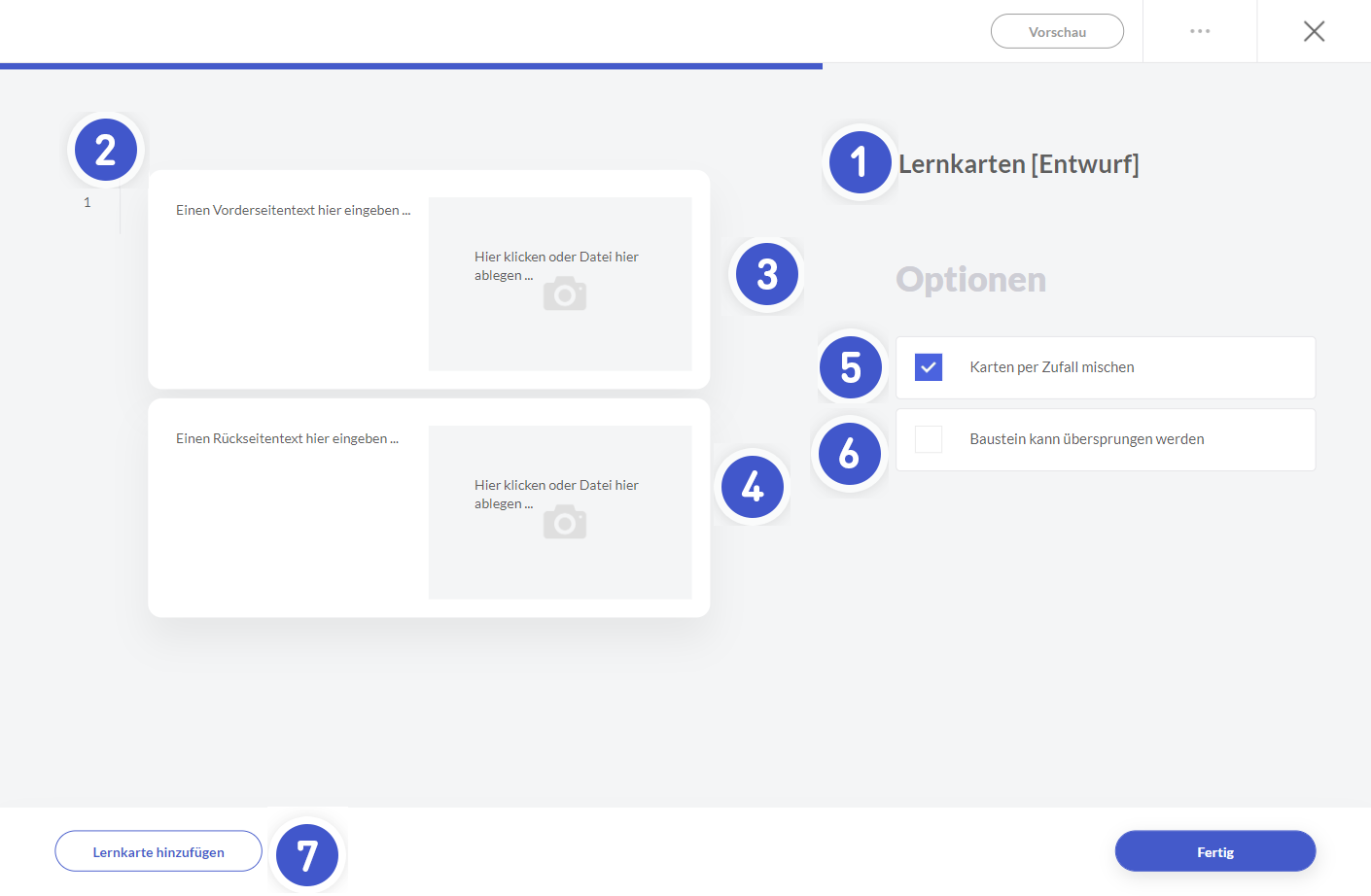
Task: Edit the Lernkarten [Entwurf] title
Action: pyautogui.click(x=1018, y=164)
